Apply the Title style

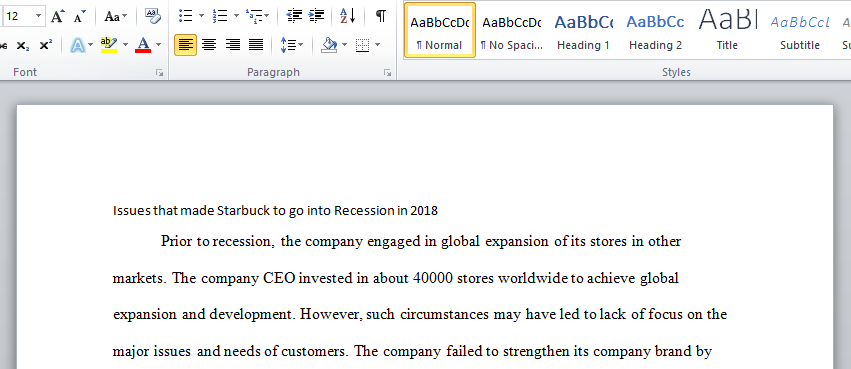pos(727,30)
